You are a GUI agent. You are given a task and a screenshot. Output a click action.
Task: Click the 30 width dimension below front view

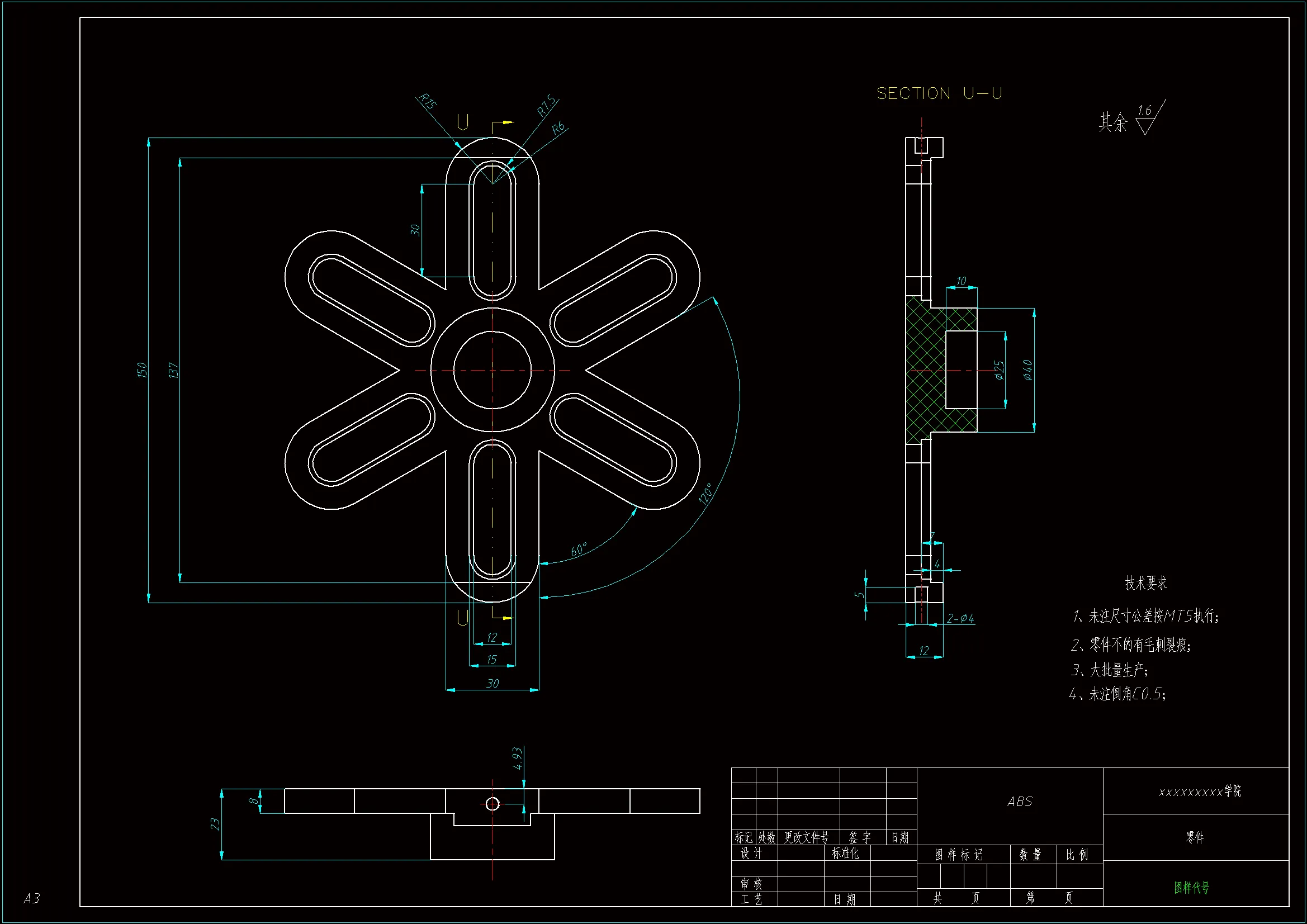coord(493,684)
